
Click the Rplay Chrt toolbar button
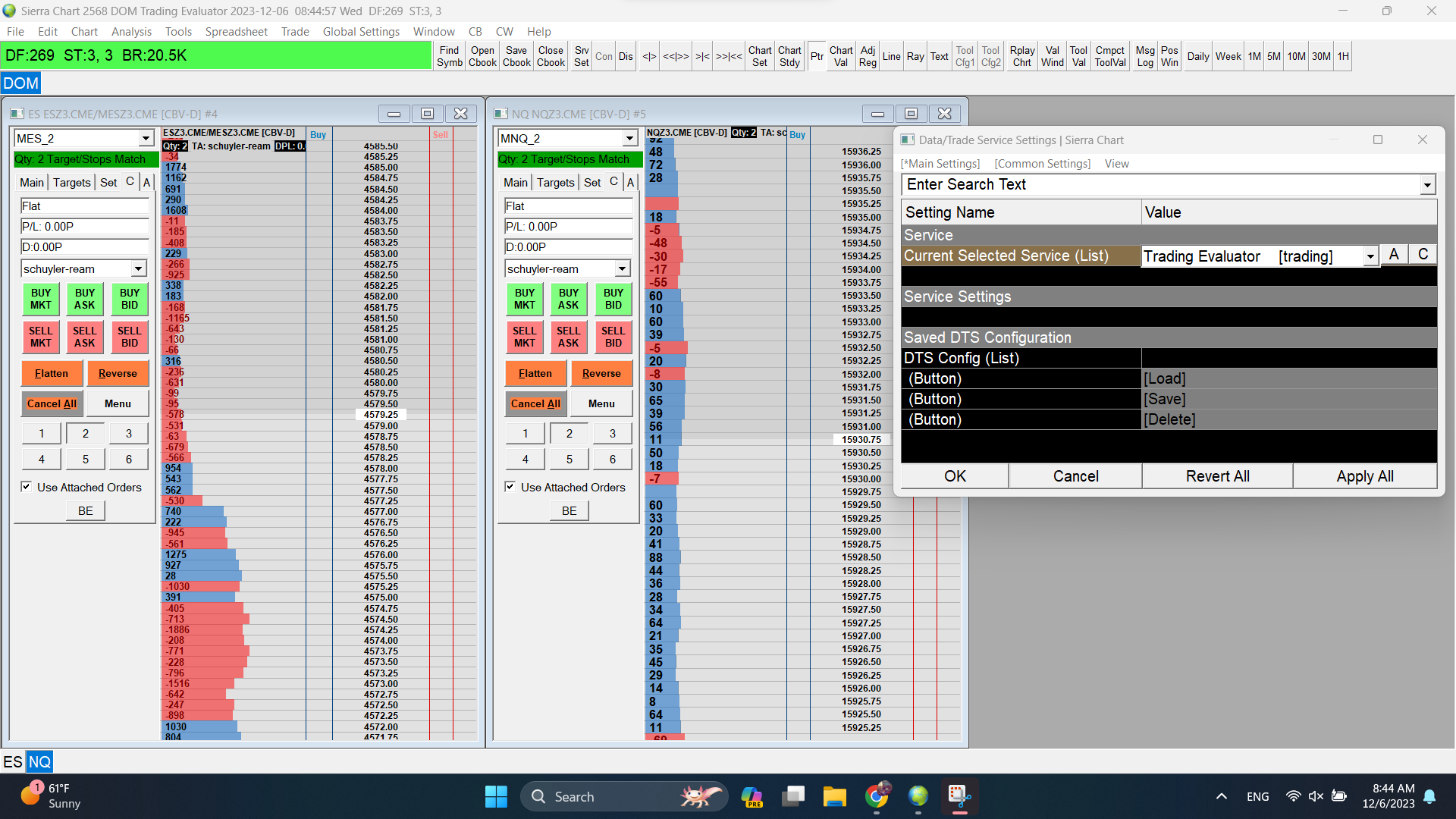pyautogui.click(x=1021, y=56)
